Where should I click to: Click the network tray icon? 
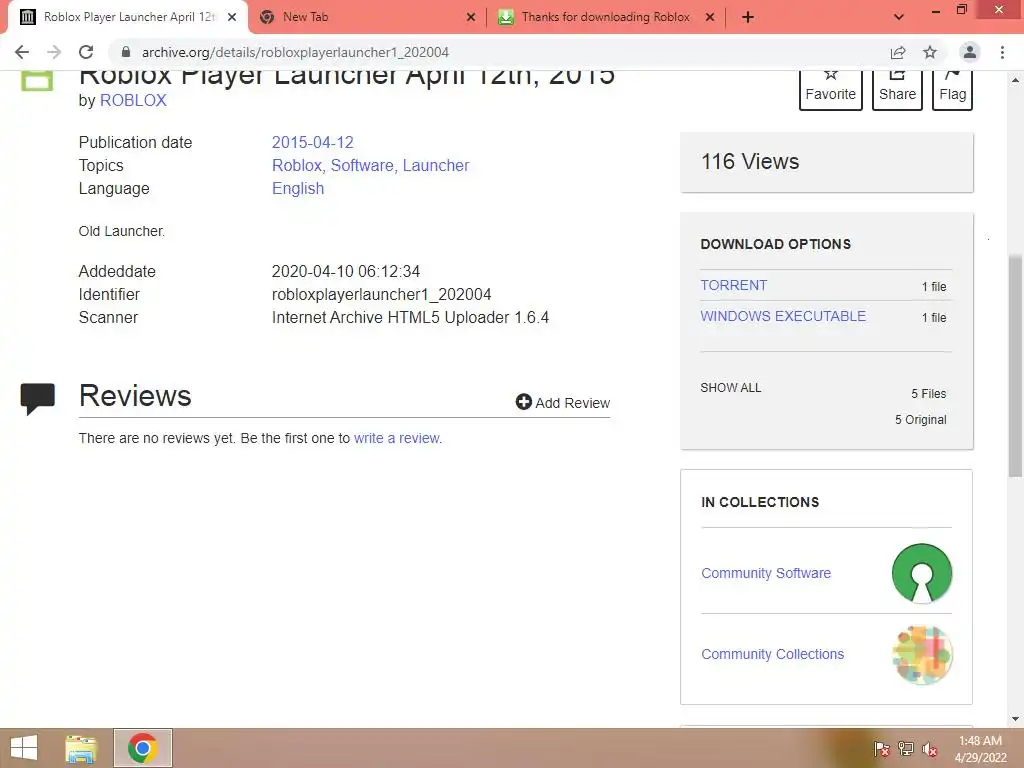point(906,749)
